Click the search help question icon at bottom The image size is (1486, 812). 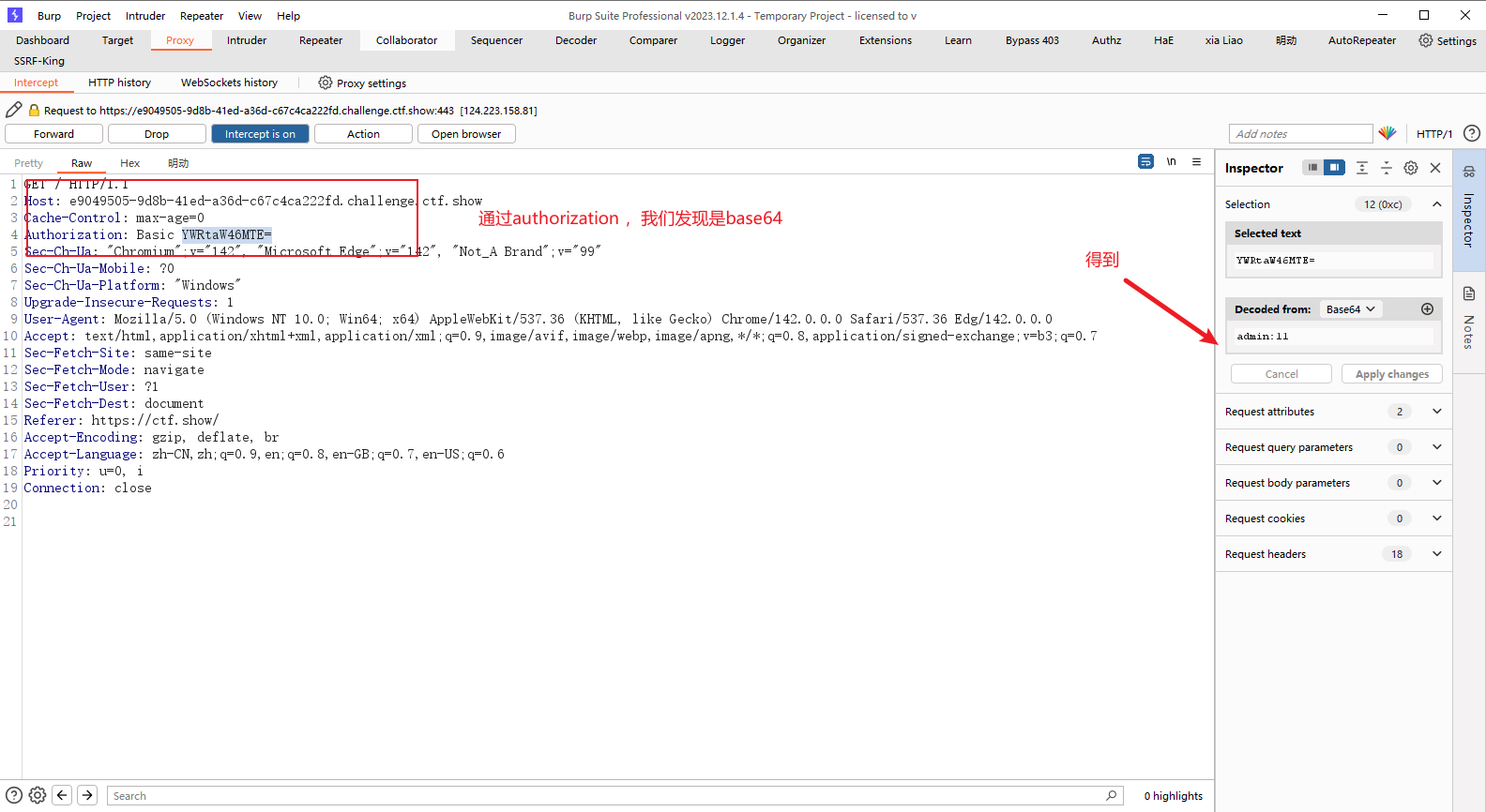(x=14, y=795)
